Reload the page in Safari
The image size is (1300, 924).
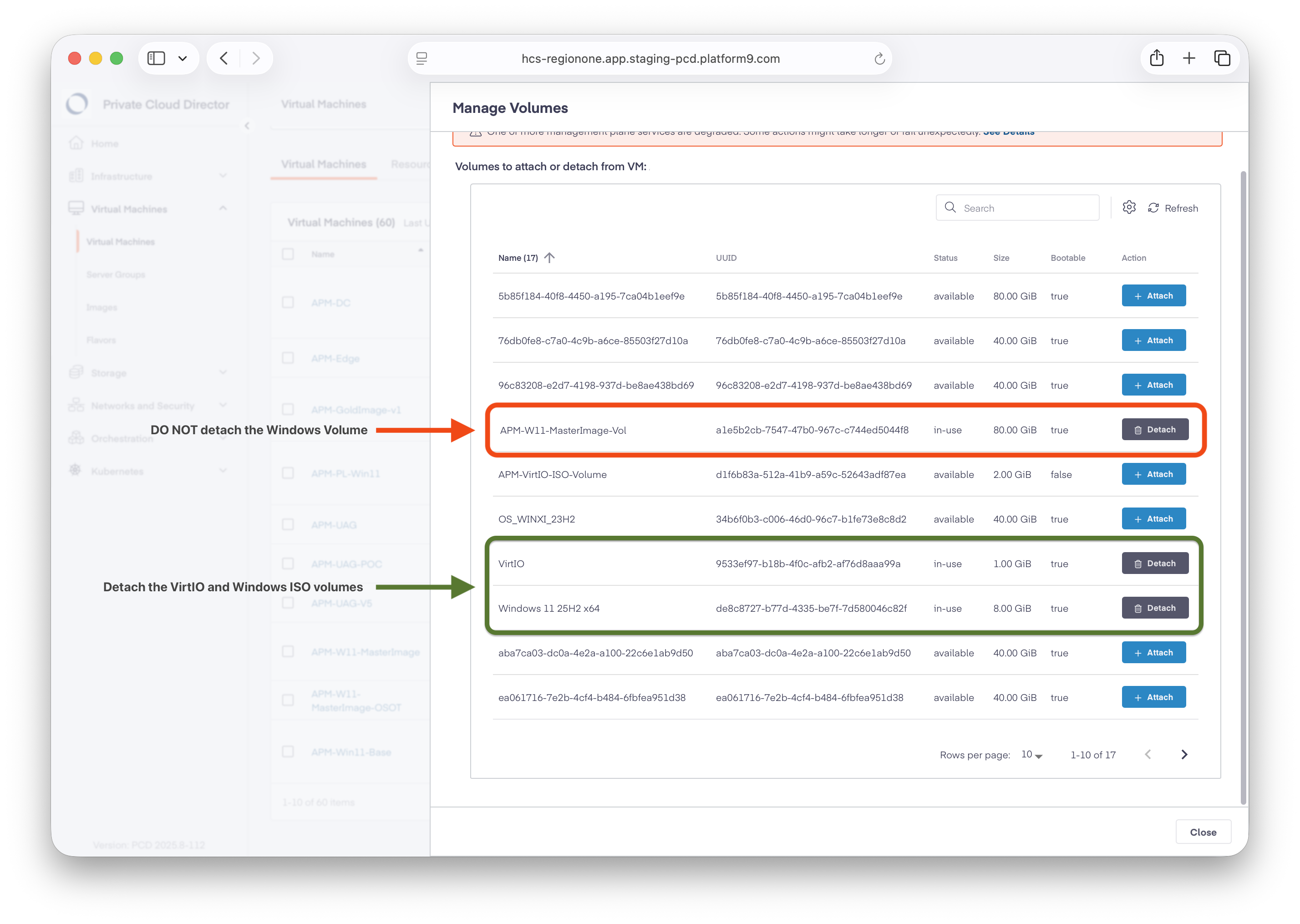(879, 59)
